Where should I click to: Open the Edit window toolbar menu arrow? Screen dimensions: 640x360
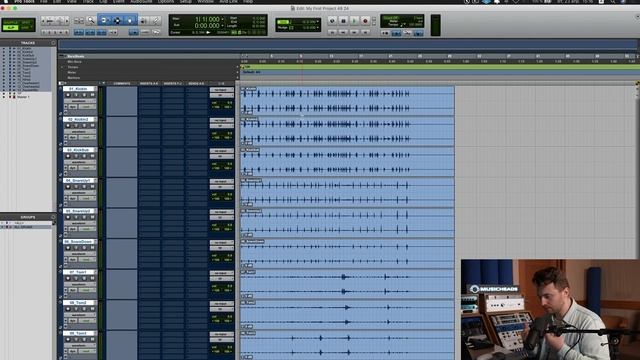[637, 17]
